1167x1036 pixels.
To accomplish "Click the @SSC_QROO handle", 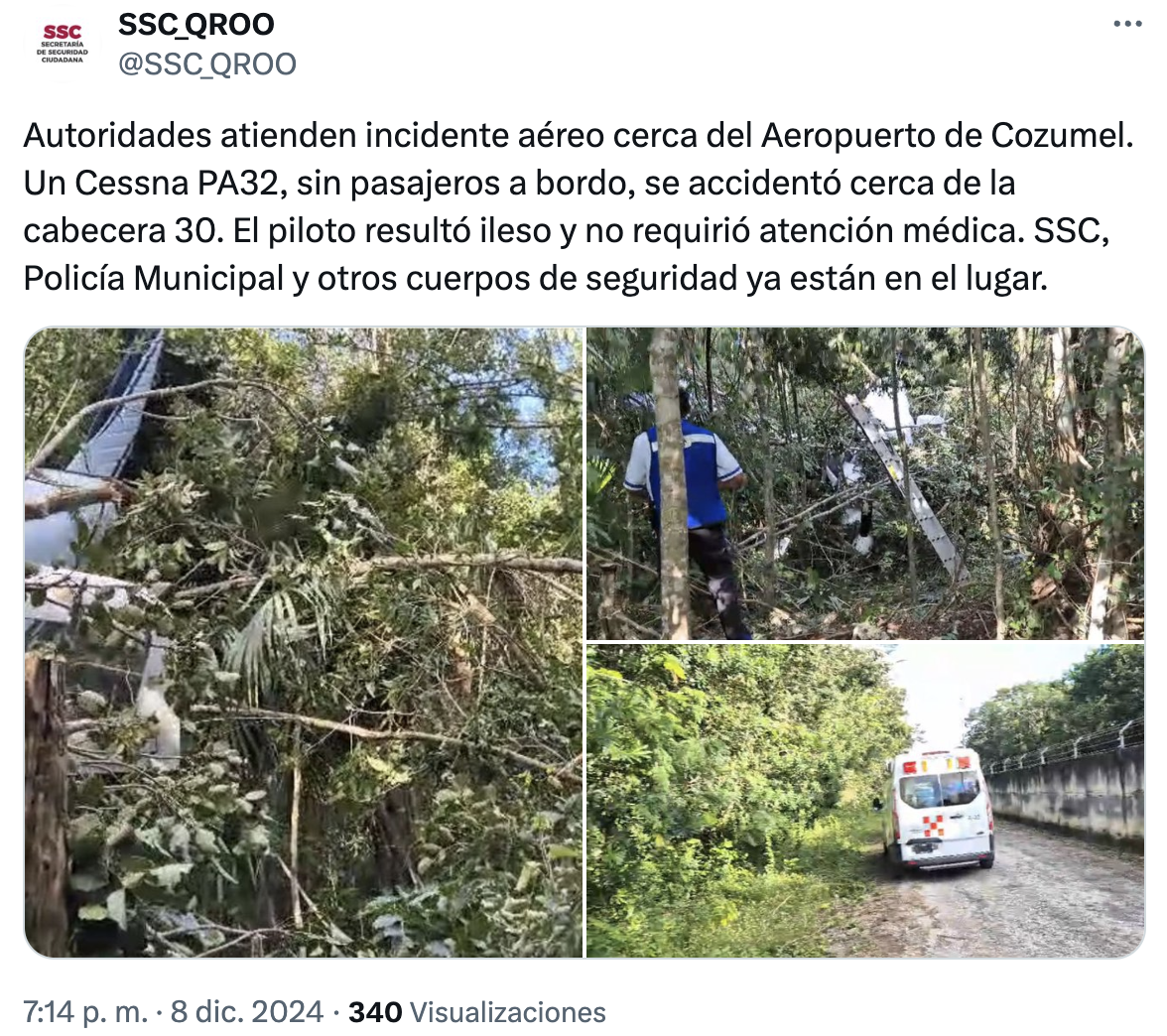I will [206, 64].
